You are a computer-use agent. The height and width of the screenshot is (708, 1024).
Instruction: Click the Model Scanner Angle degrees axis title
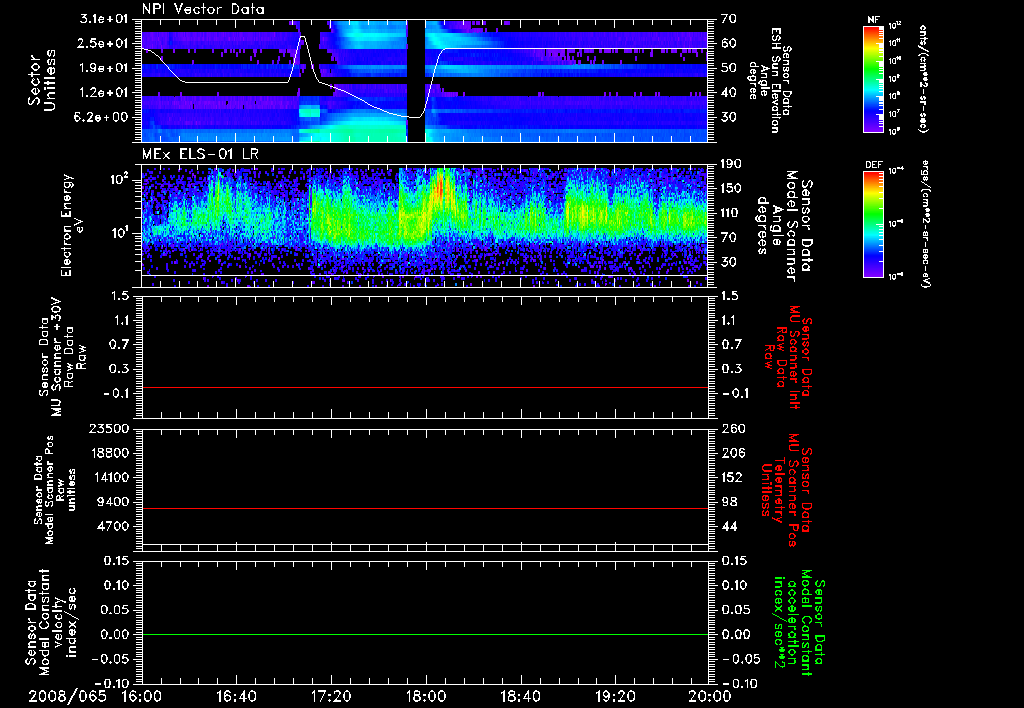coord(784,226)
